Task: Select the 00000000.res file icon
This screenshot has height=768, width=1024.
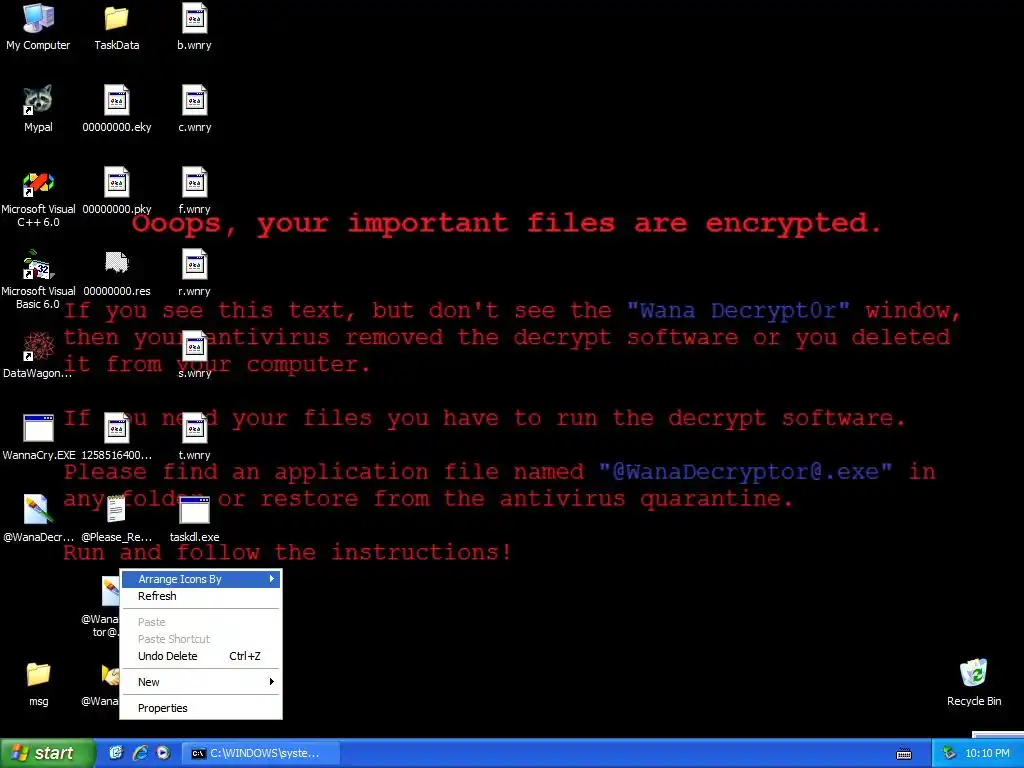Action: tap(116, 273)
